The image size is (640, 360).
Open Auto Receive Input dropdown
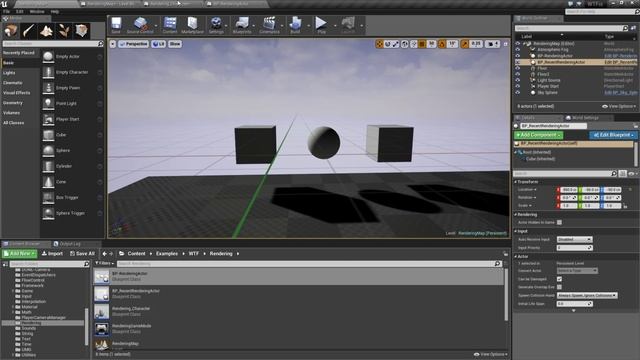[575, 240]
